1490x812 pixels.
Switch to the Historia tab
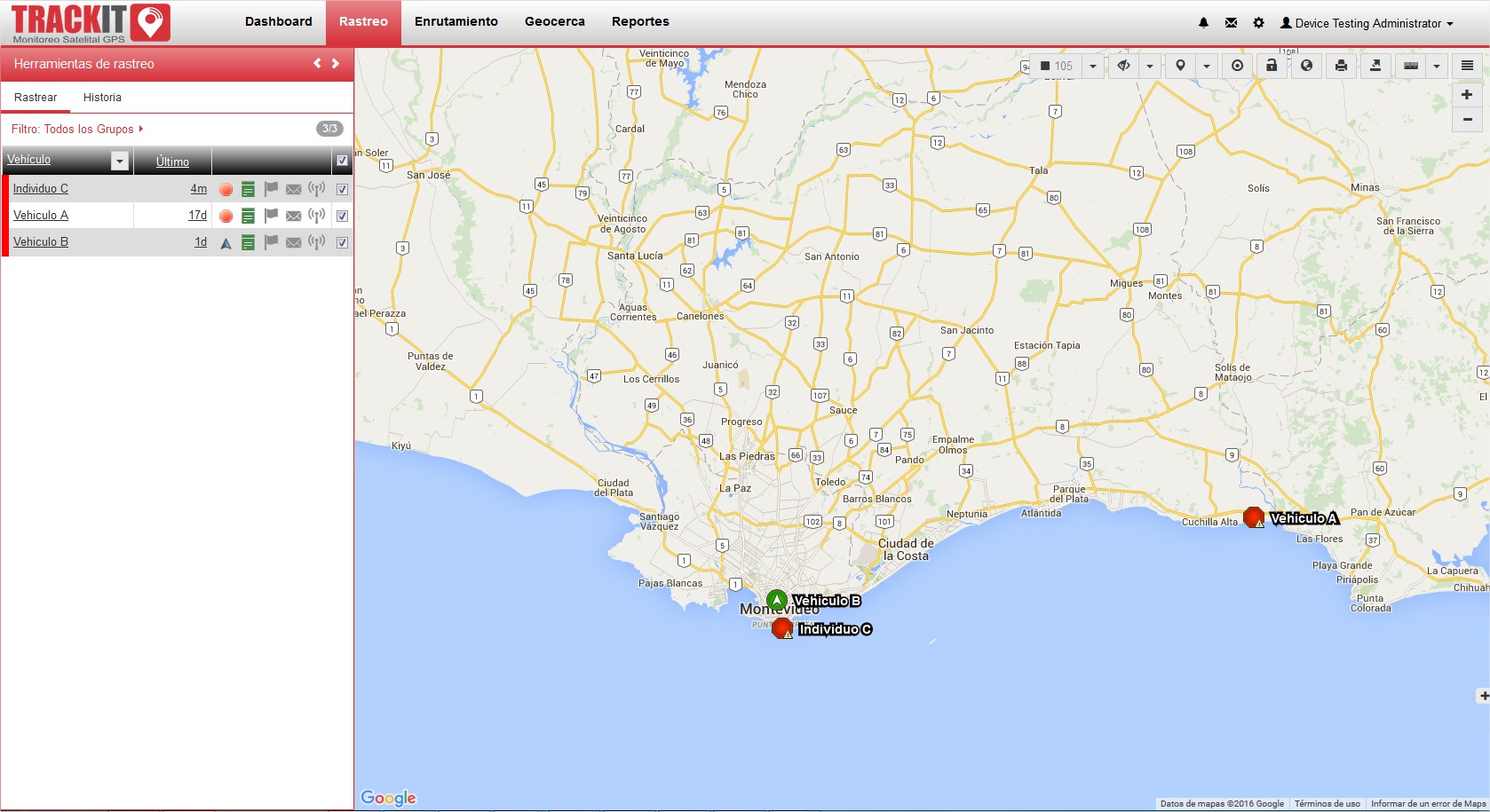pyautogui.click(x=102, y=98)
